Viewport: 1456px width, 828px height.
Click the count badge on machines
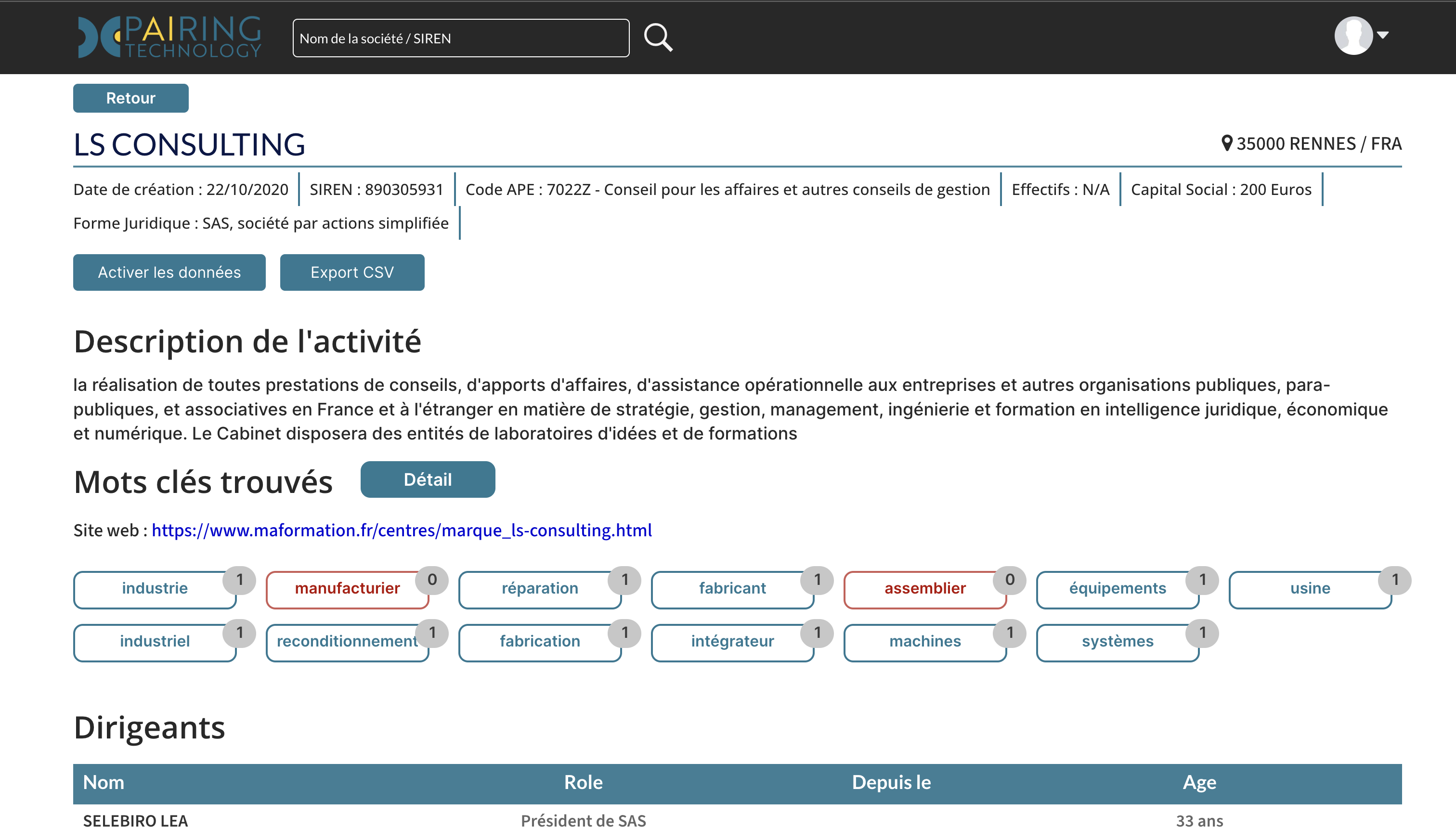click(x=1010, y=633)
